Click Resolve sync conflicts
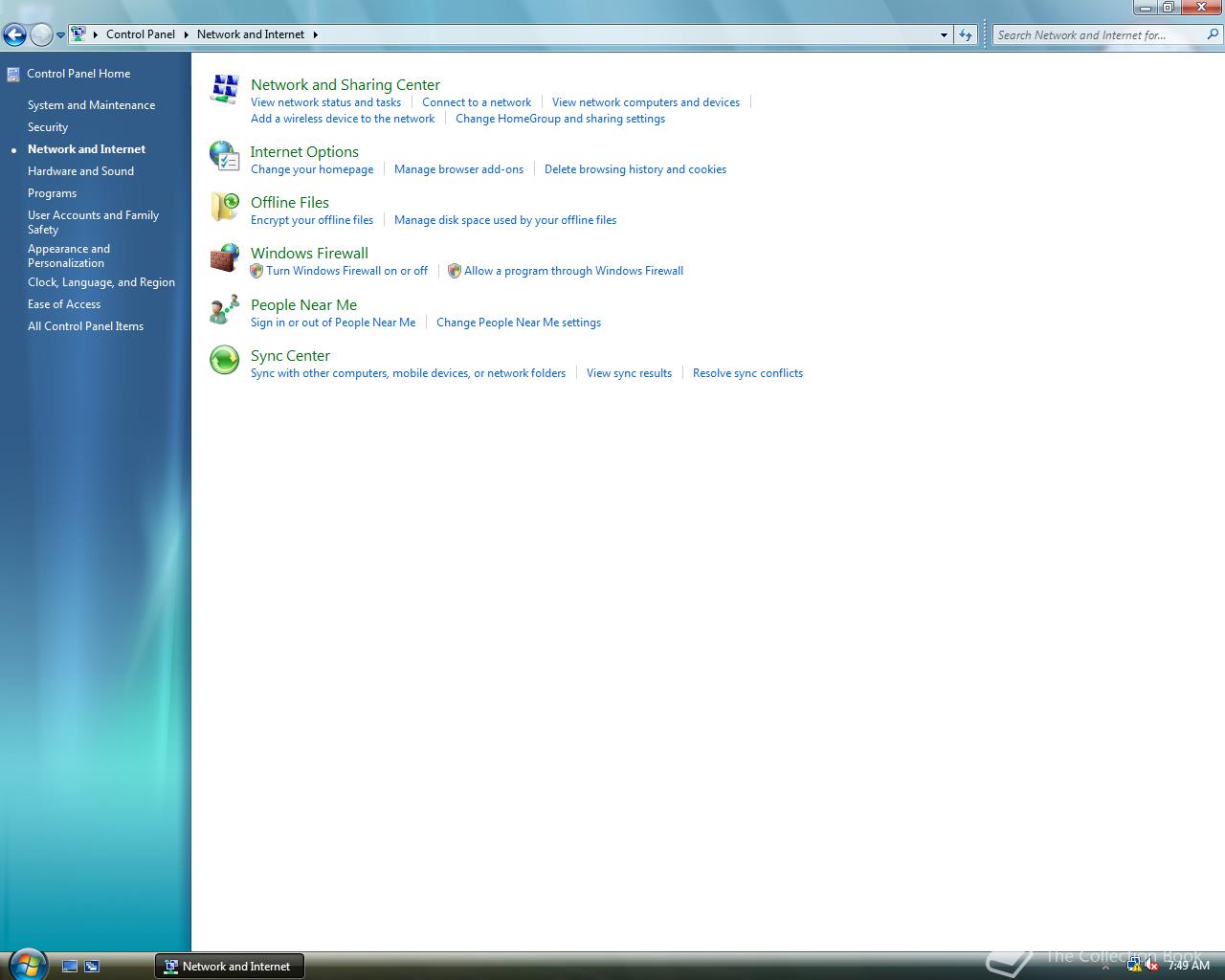Viewport: 1225px width, 980px height. click(x=747, y=373)
